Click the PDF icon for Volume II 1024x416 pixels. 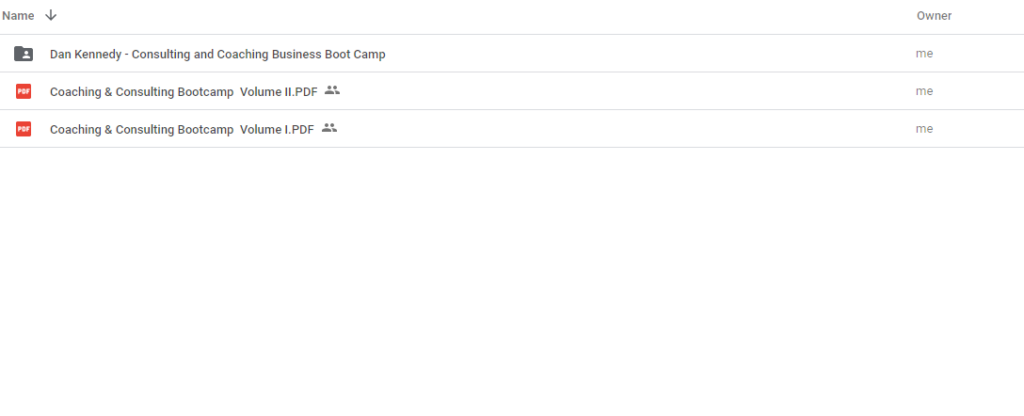pos(23,91)
